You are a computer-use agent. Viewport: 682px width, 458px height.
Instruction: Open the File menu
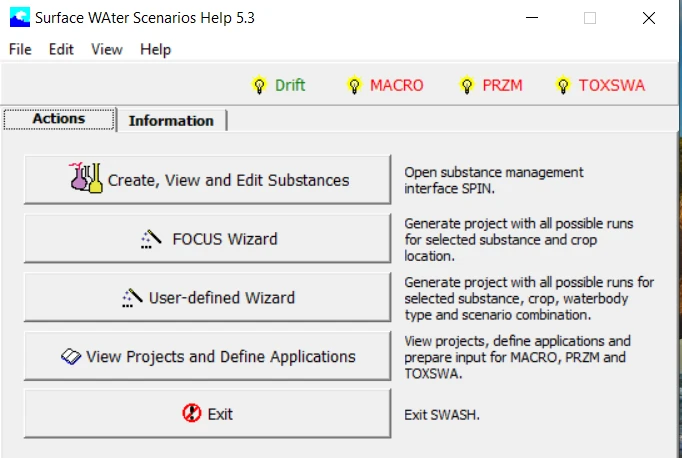pos(20,49)
